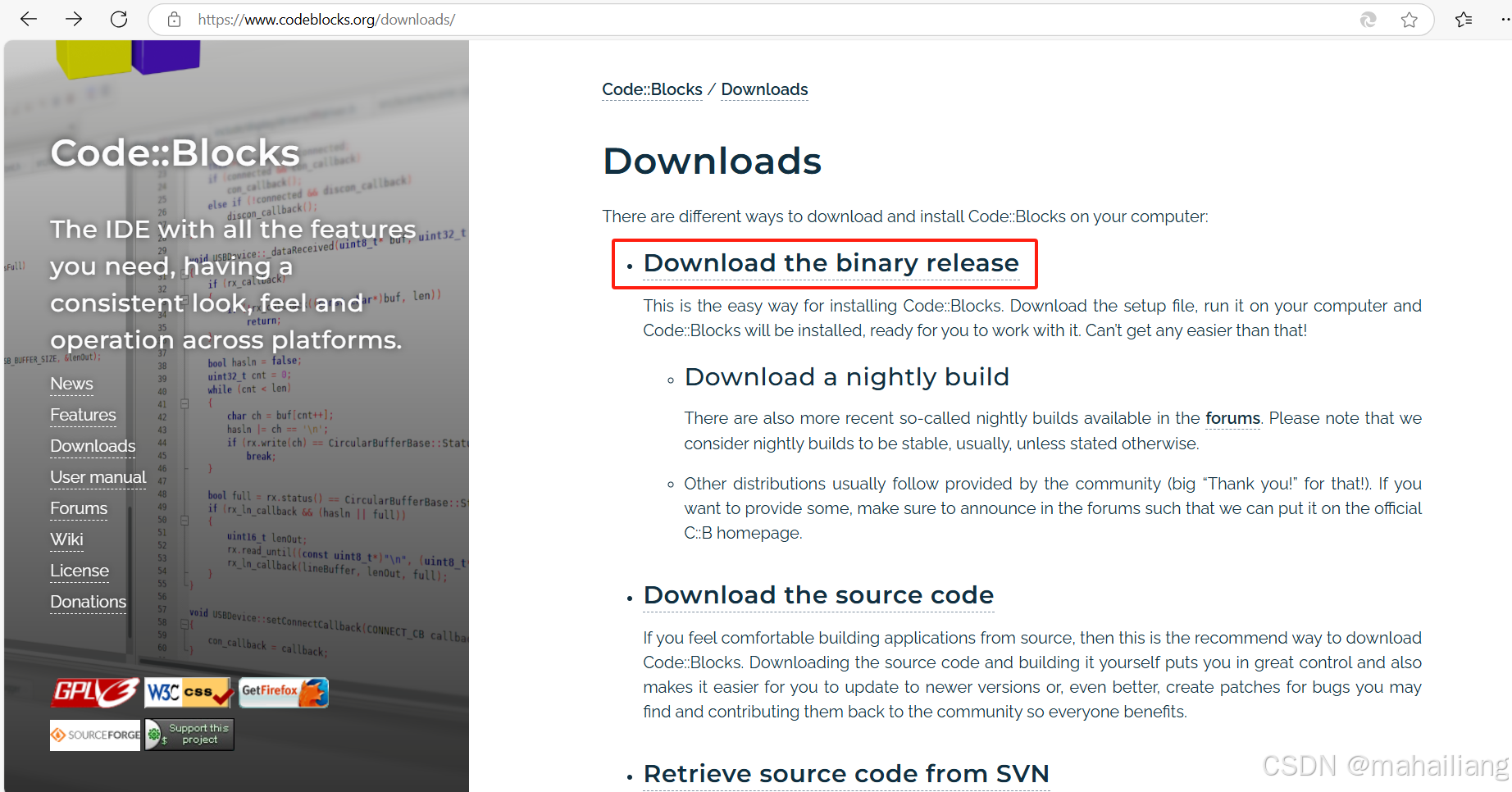This screenshot has height=792, width=1512.
Task: Click Download the binary release link
Action: tap(831, 263)
